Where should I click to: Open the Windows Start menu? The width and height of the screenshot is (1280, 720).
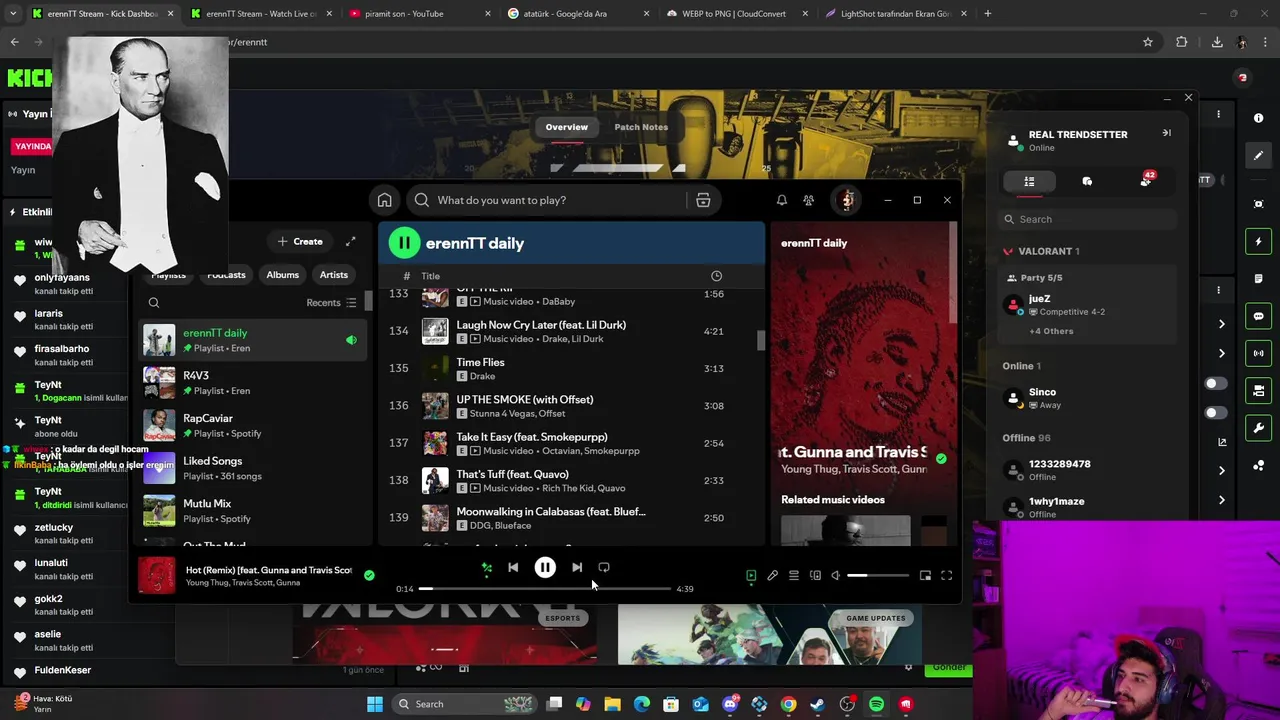[375, 704]
